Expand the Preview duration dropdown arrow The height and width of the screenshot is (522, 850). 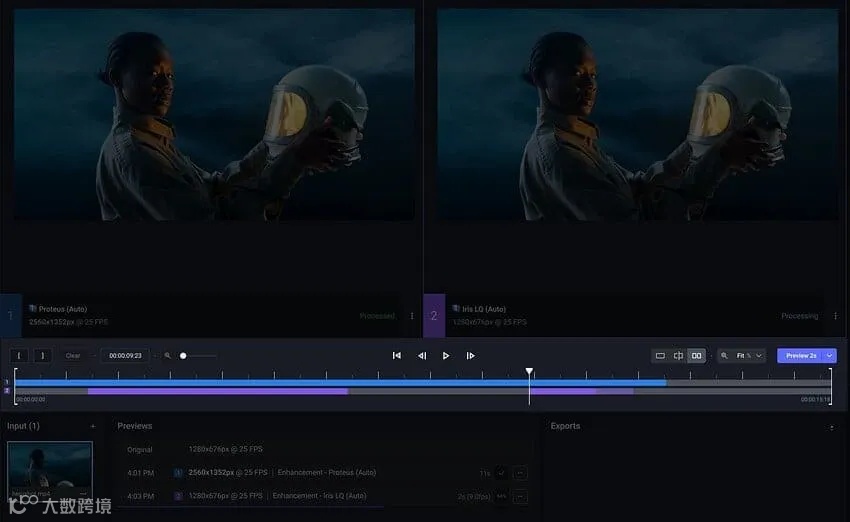click(x=830, y=356)
